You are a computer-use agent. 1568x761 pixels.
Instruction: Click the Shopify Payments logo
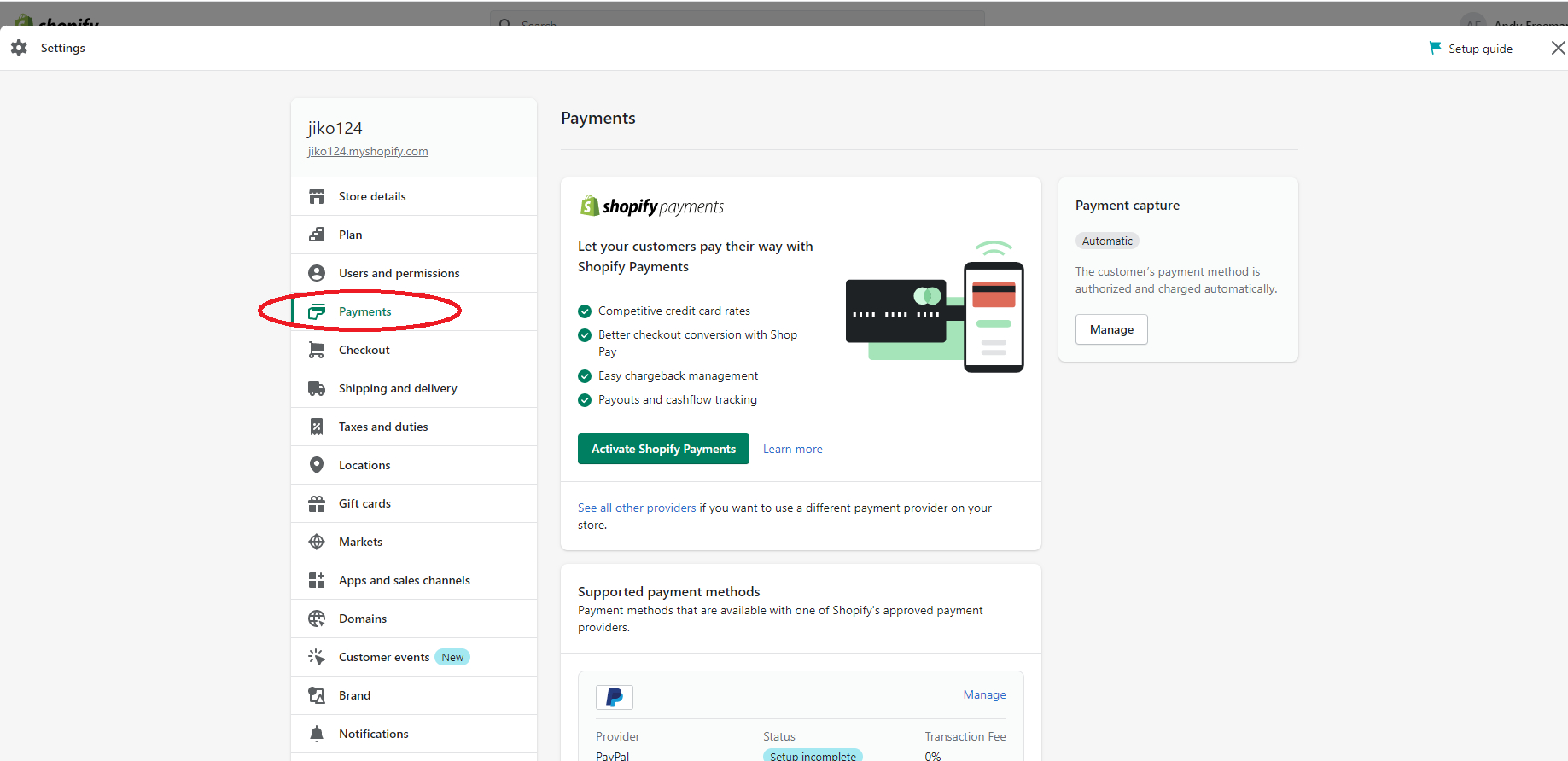pyautogui.click(x=651, y=206)
